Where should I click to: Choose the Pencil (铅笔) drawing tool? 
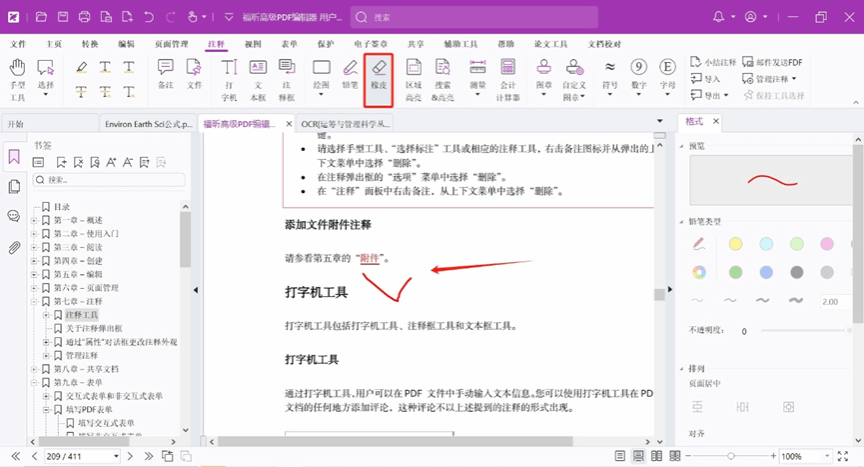coord(350,74)
